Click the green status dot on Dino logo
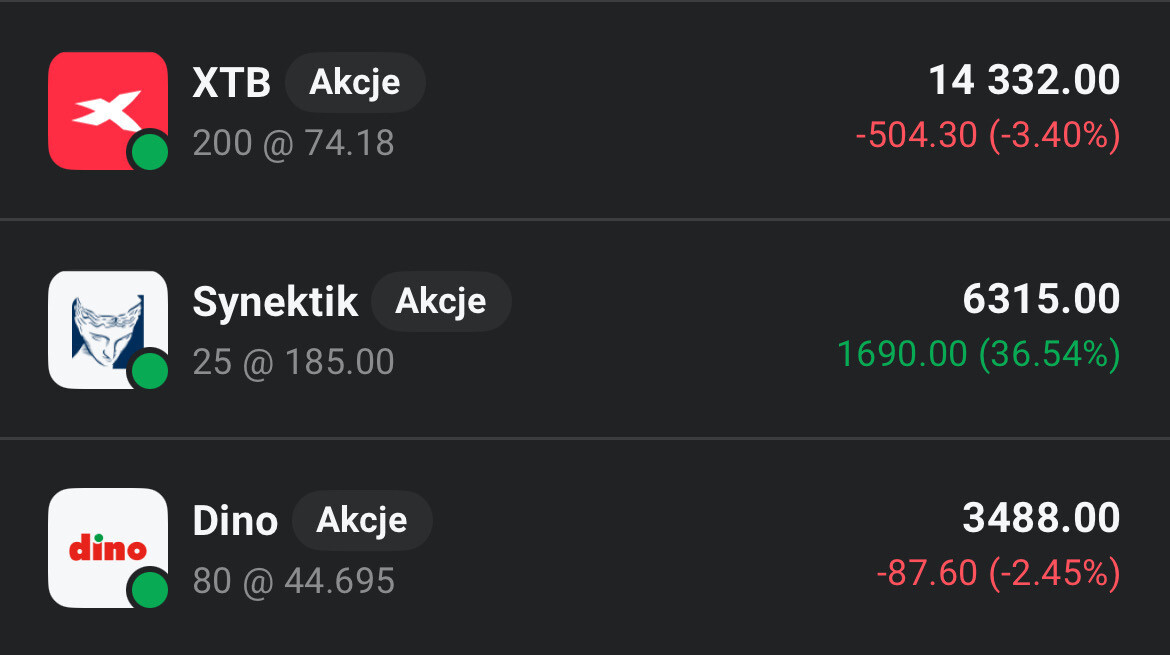Image resolution: width=1170 pixels, height=655 pixels. (x=150, y=589)
